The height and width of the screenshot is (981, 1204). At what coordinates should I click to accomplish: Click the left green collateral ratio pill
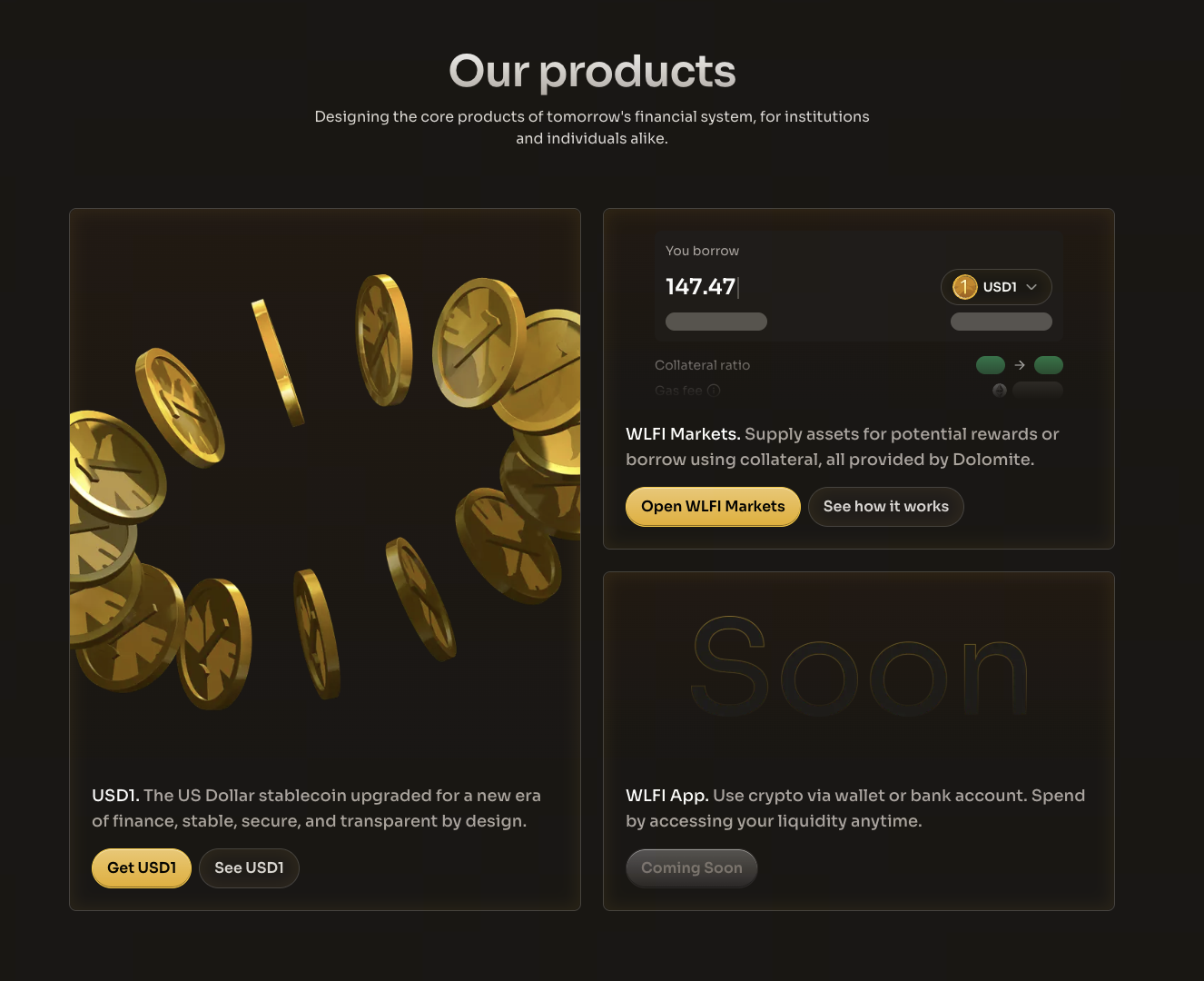(990, 365)
